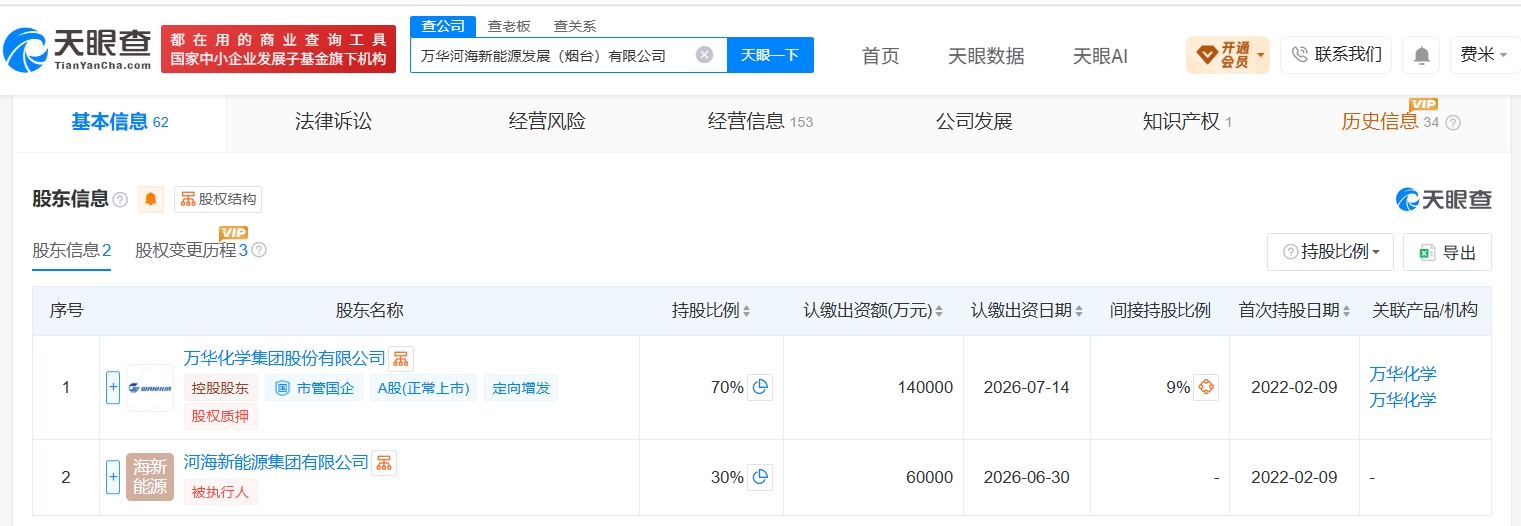Image resolution: width=1521 pixels, height=526 pixels.
Task: Open the 开通会员 membership dropdown
Action: click(1228, 55)
